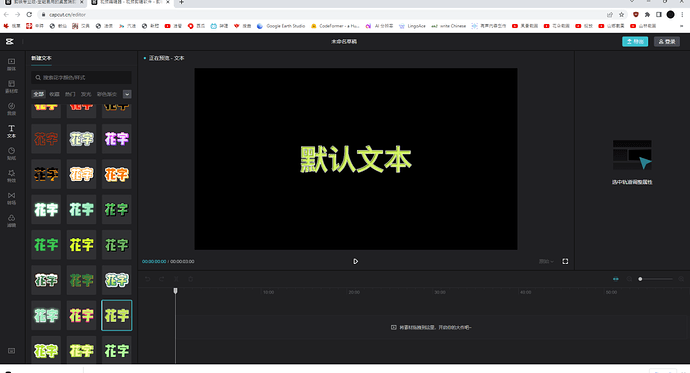
Task: Click the timeline zoom-out magnifier
Action: pyautogui.click(x=629, y=279)
